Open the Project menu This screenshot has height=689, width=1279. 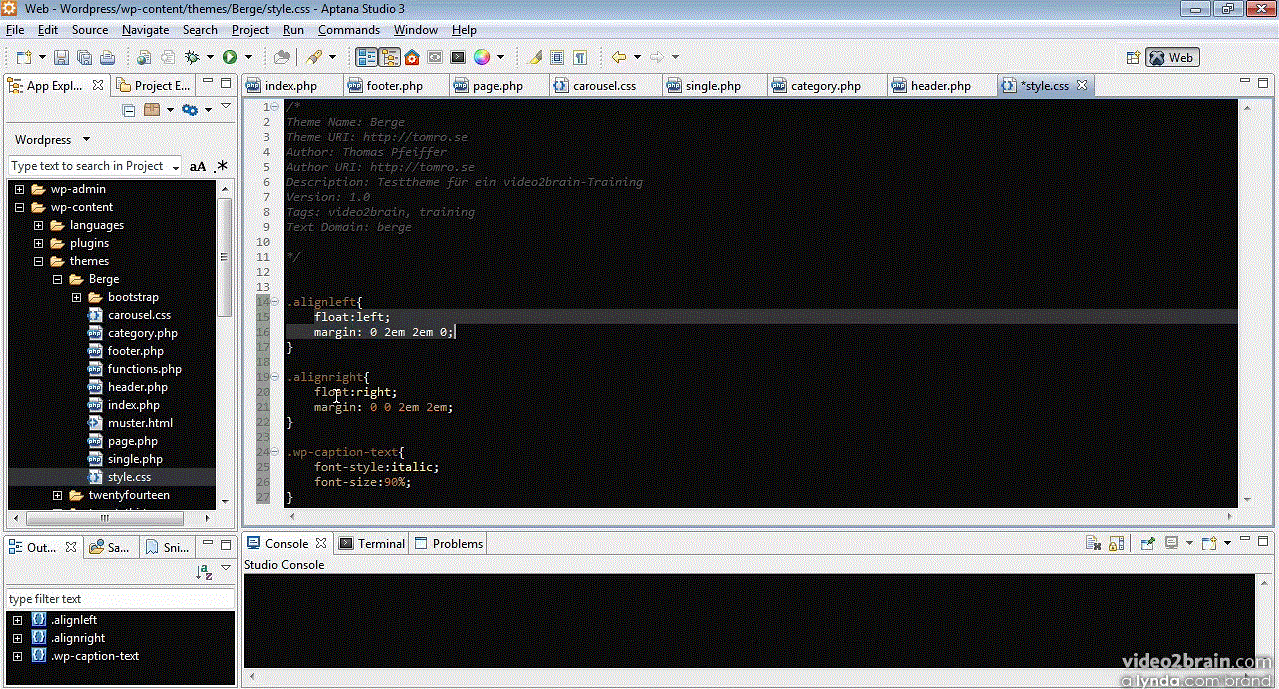coord(250,30)
